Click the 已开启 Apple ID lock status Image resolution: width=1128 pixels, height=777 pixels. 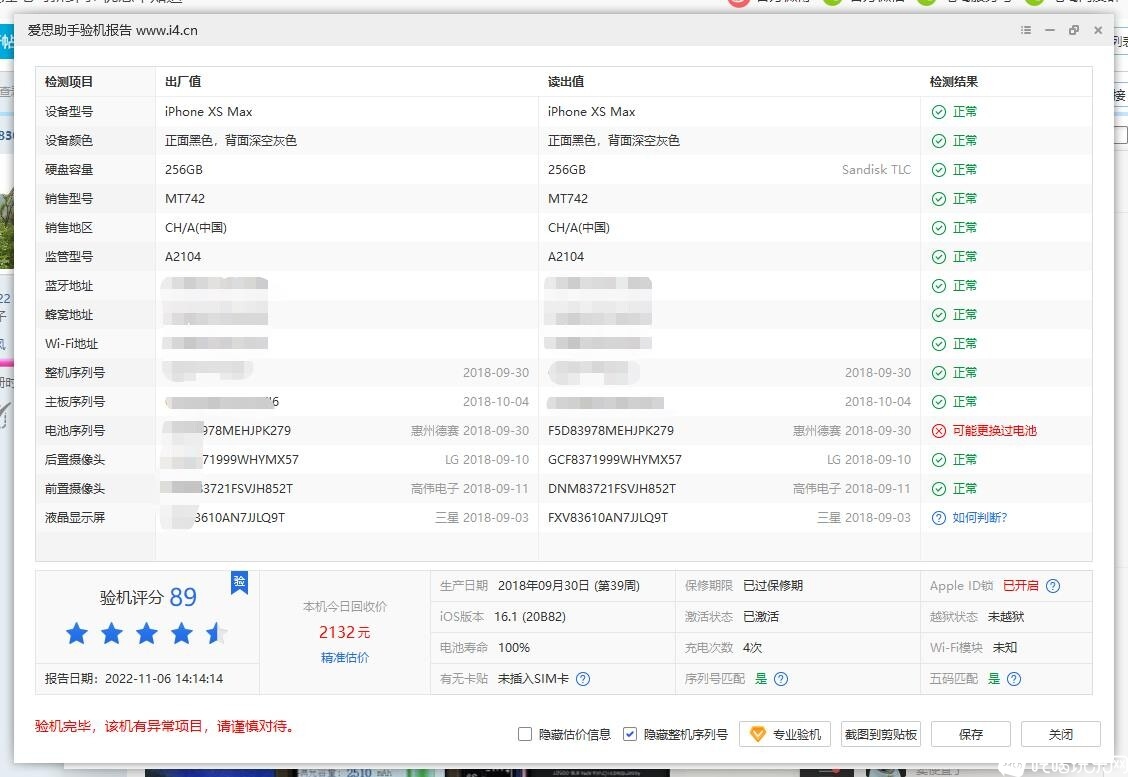(1021, 586)
